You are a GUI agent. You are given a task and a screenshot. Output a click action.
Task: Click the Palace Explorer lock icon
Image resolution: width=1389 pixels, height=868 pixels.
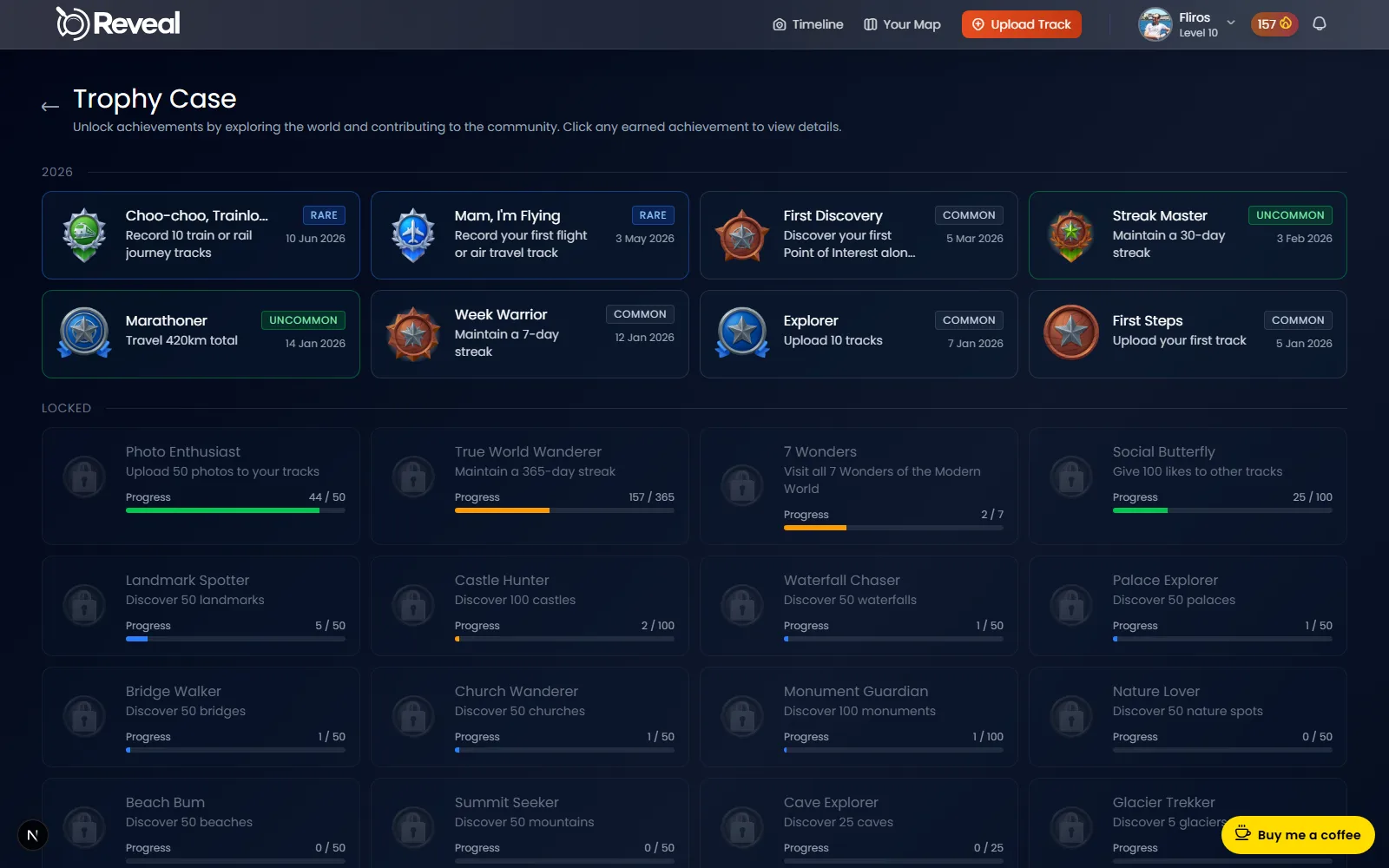[x=1071, y=605]
